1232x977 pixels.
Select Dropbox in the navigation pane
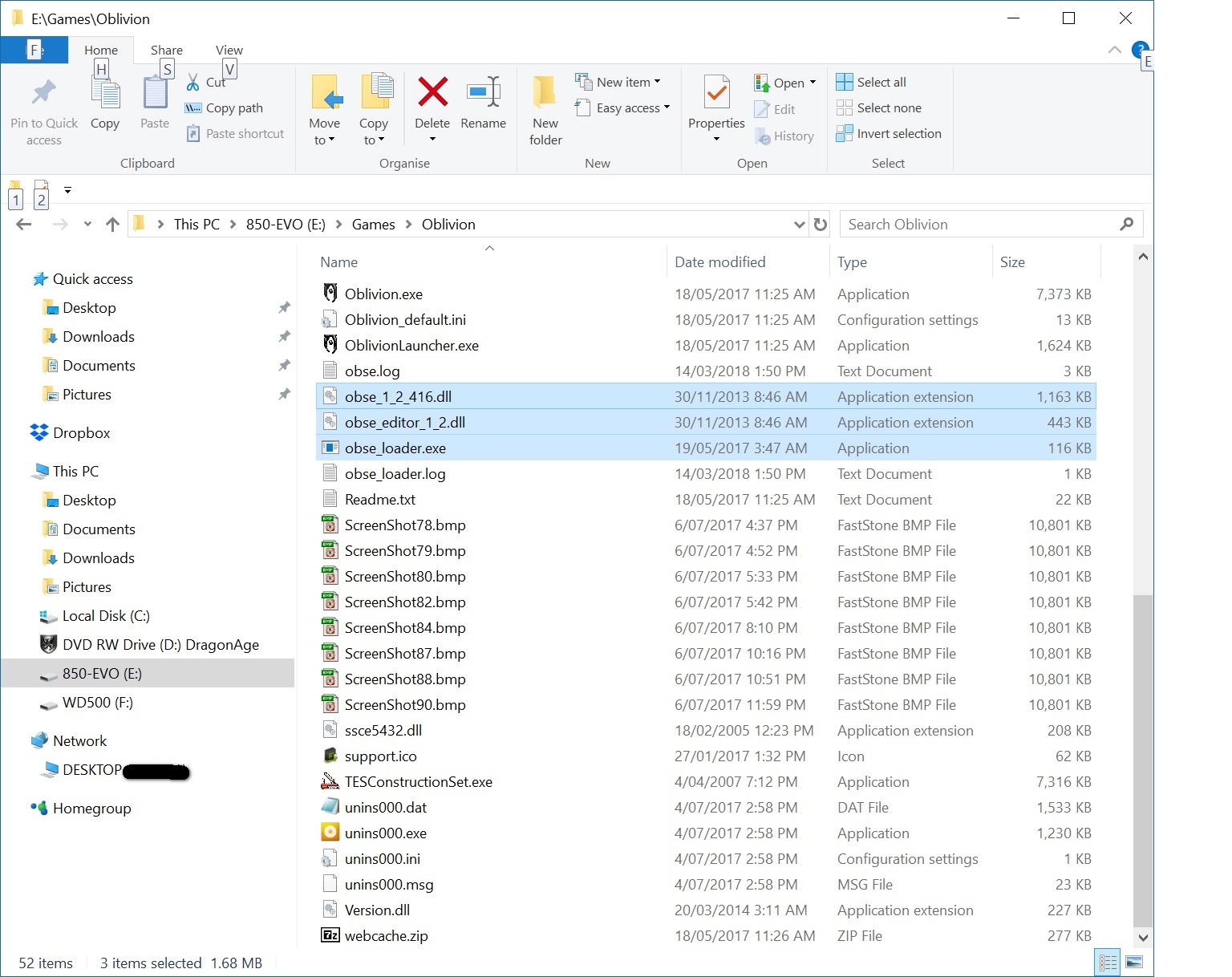pyautogui.click(x=81, y=432)
